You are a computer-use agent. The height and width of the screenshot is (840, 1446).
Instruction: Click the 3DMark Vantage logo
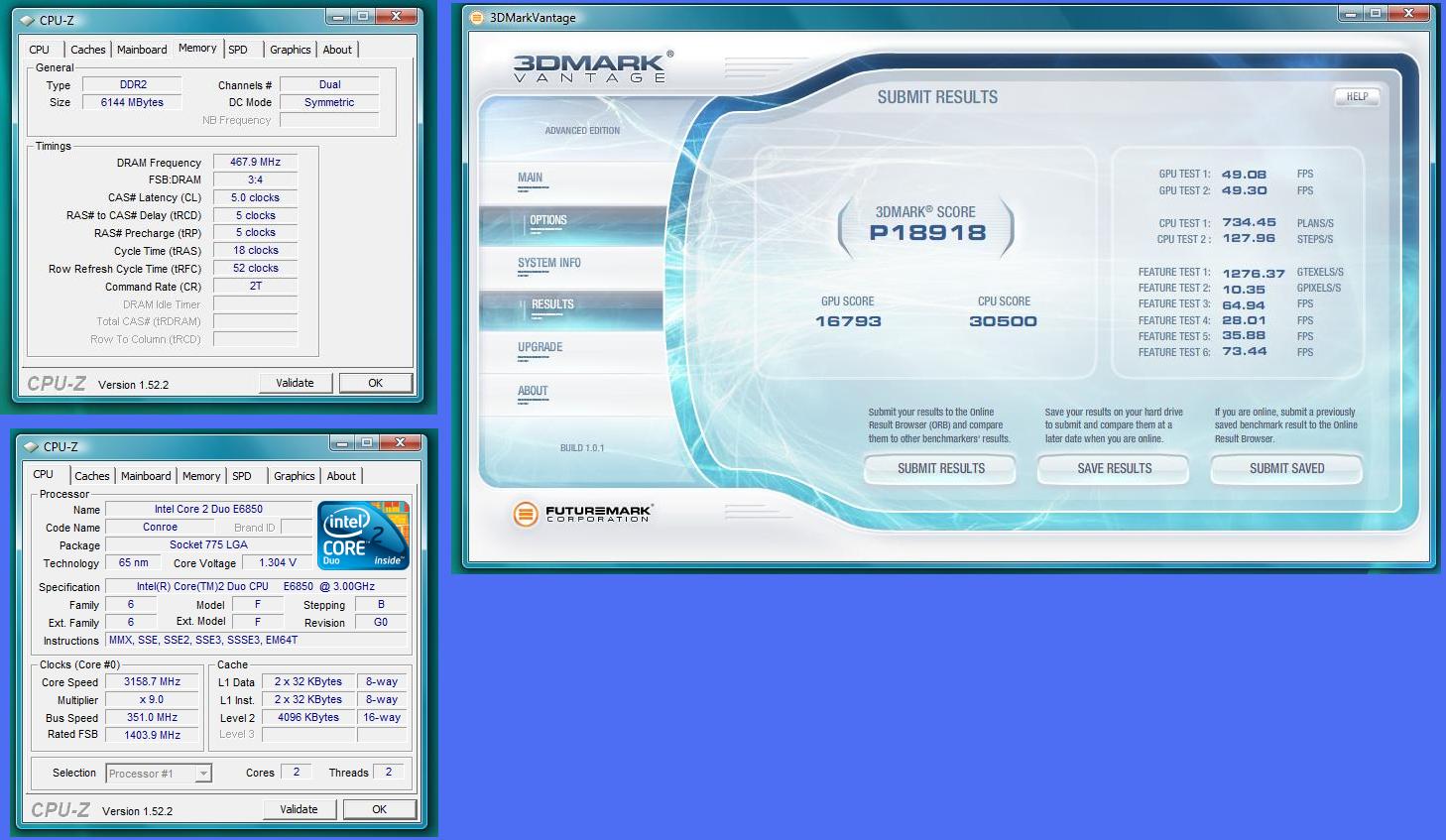pos(592,66)
